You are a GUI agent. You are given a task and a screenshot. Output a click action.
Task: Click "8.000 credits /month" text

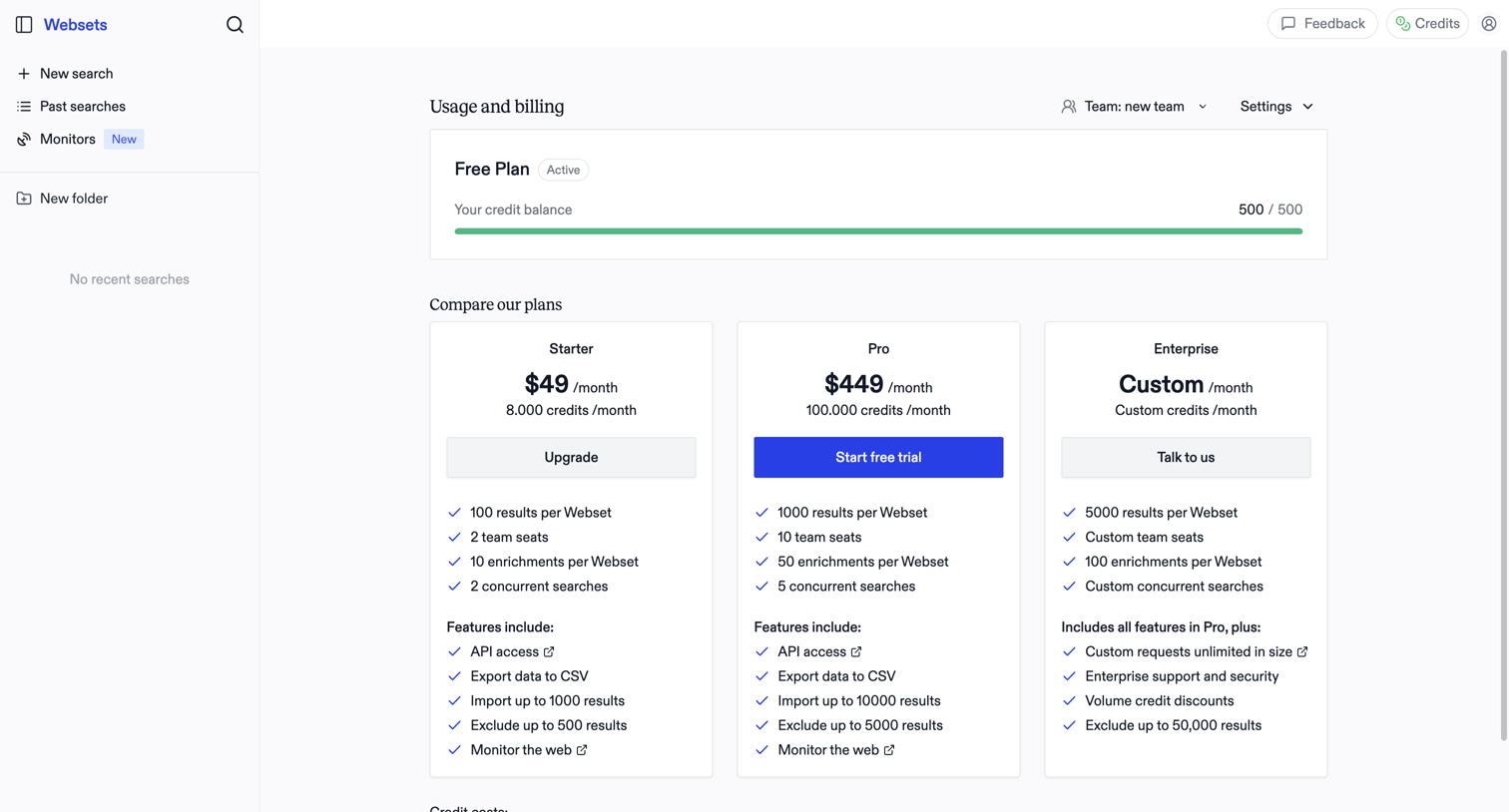[x=571, y=410]
